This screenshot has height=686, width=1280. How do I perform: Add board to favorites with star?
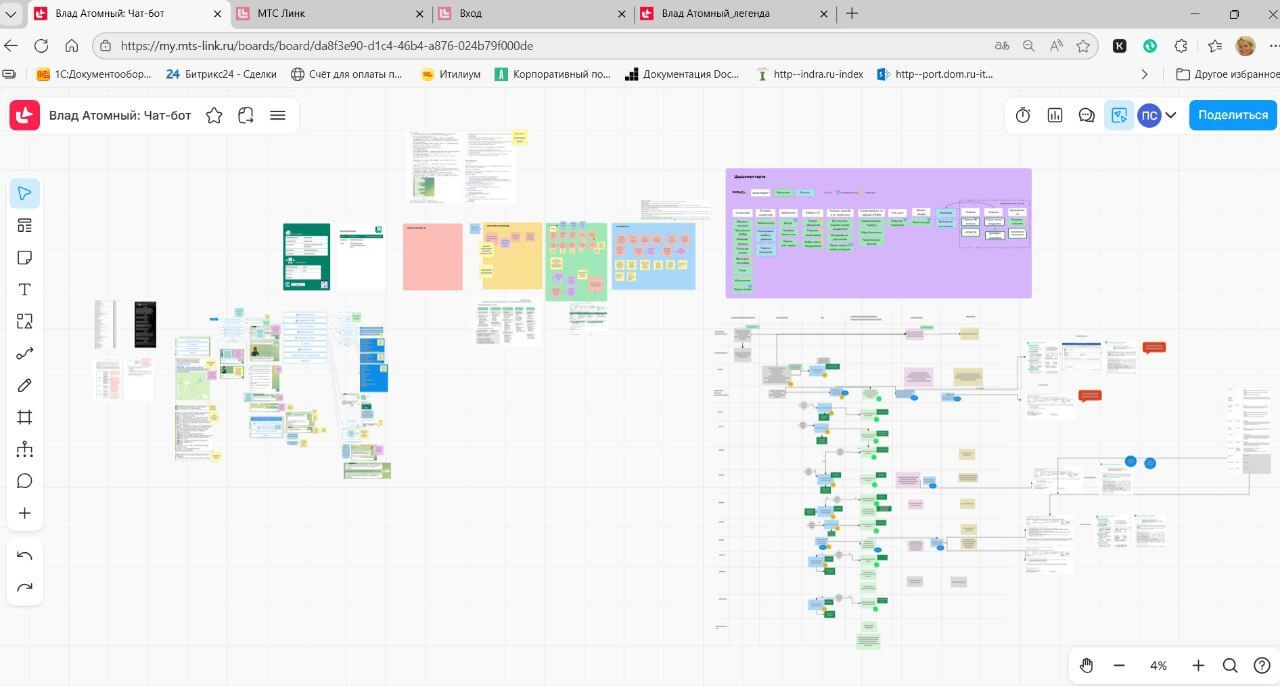[214, 115]
